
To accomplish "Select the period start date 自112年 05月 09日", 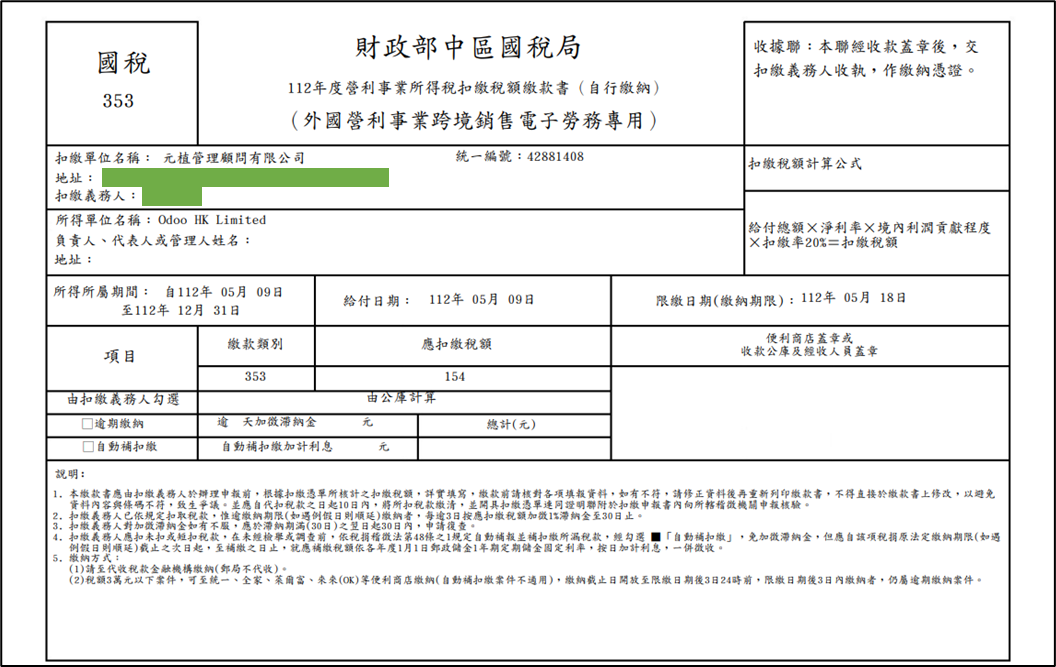I will point(224,292).
